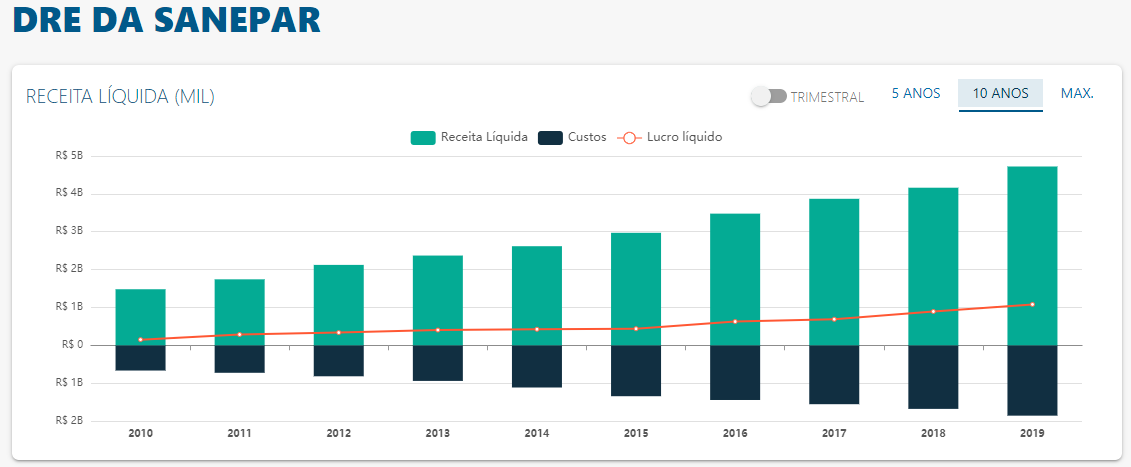This screenshot has height=467, width=1131.
Task: Toggle Receita Líquida legend label
Action: [484, 136]
